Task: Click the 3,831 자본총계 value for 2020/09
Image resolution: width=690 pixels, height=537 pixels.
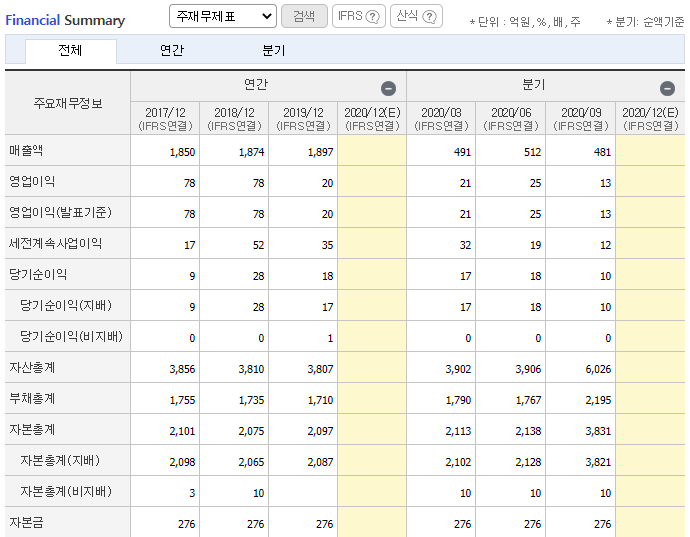Action: tap(598, 431)
